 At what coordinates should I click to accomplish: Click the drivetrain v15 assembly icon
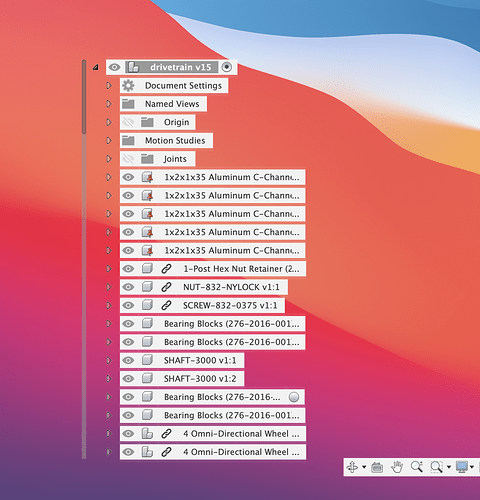(134, 67)
